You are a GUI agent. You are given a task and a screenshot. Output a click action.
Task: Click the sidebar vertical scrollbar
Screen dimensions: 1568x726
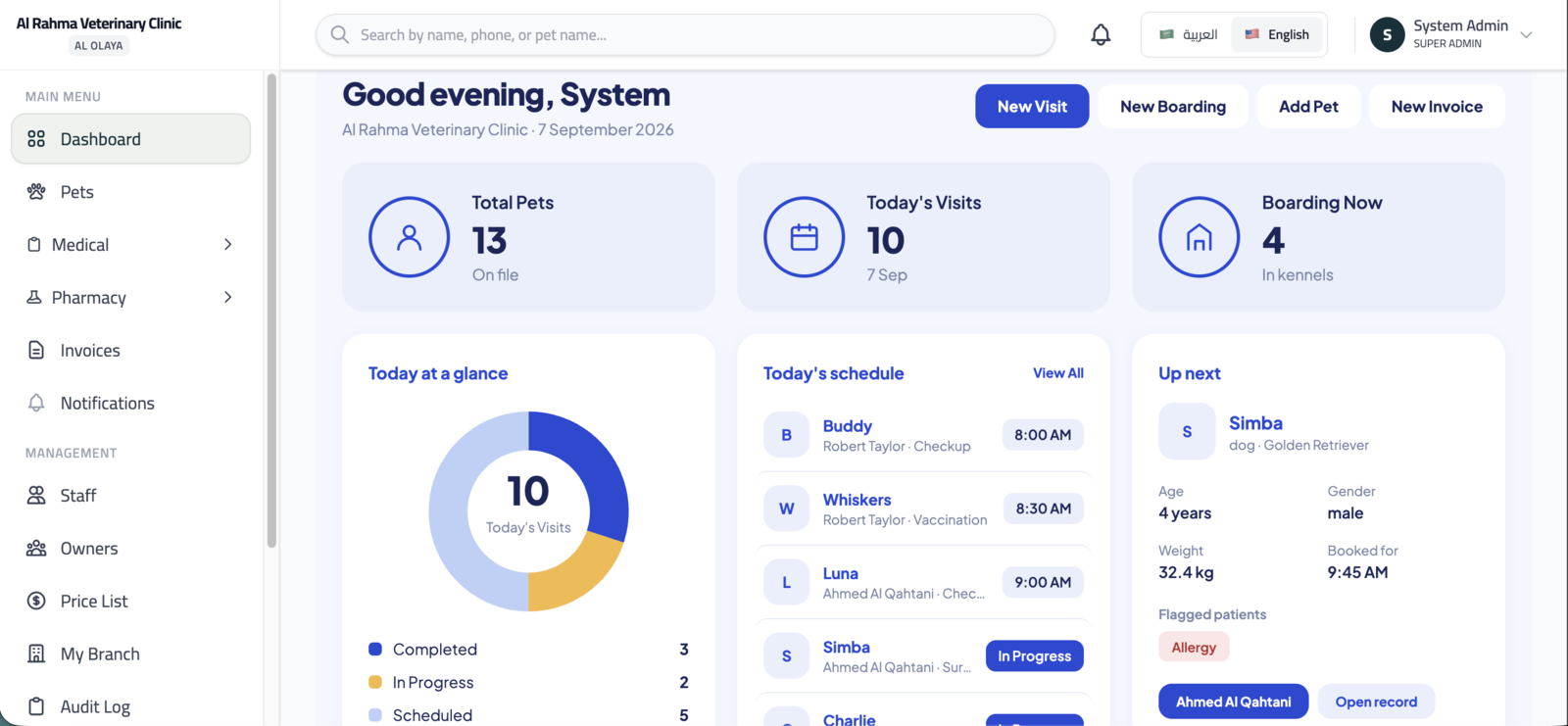[x=271, y=310]
